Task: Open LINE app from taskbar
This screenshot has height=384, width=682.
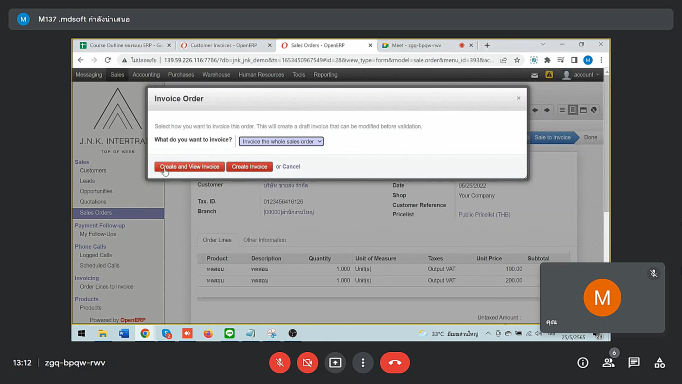Action: (x=230, y=334)
